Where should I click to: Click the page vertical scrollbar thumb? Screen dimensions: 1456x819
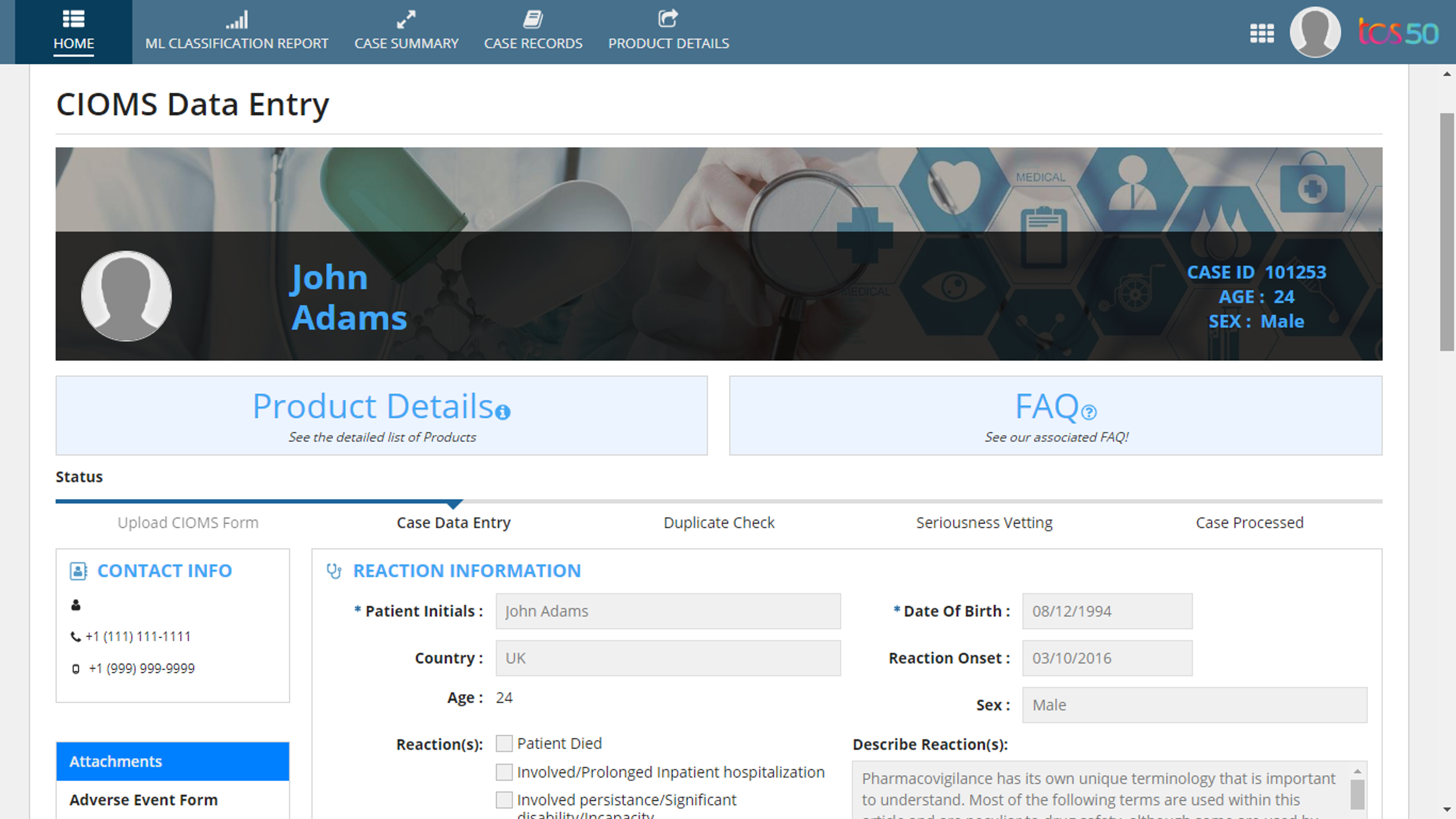(x=1447, y=232)
